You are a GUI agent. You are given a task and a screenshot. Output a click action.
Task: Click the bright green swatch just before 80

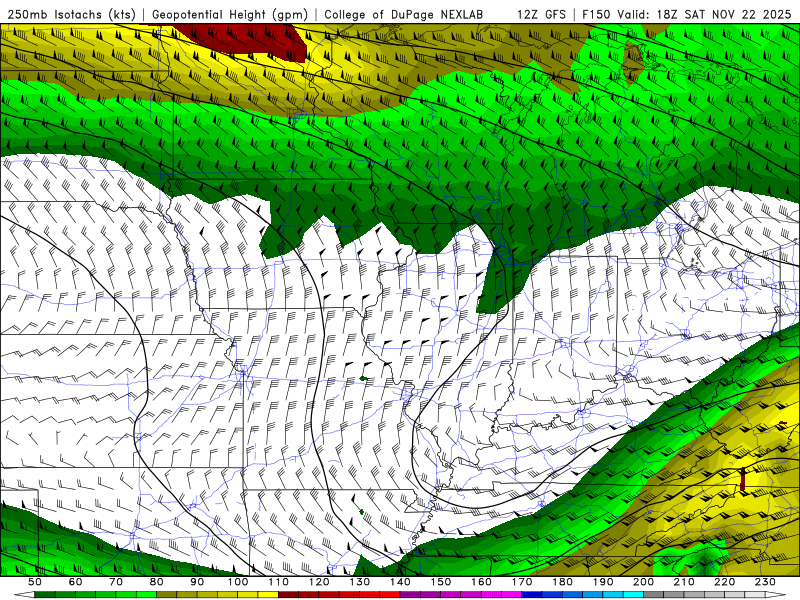click(x=146, y=595)
